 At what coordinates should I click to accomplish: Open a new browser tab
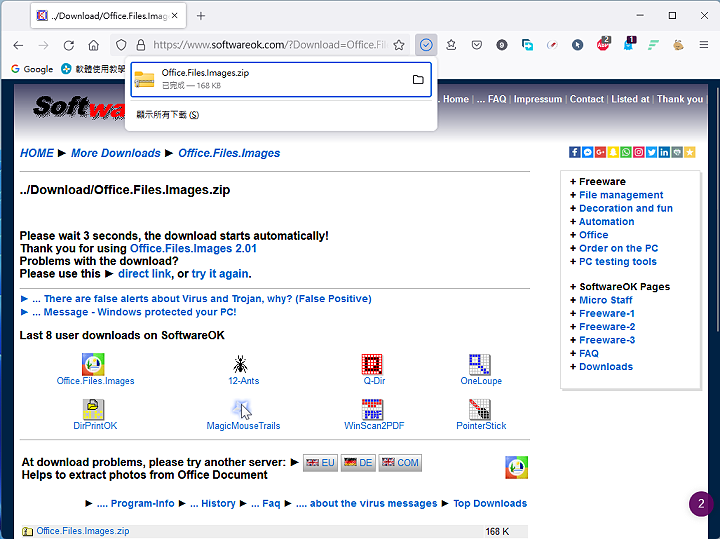pos(201,16)
